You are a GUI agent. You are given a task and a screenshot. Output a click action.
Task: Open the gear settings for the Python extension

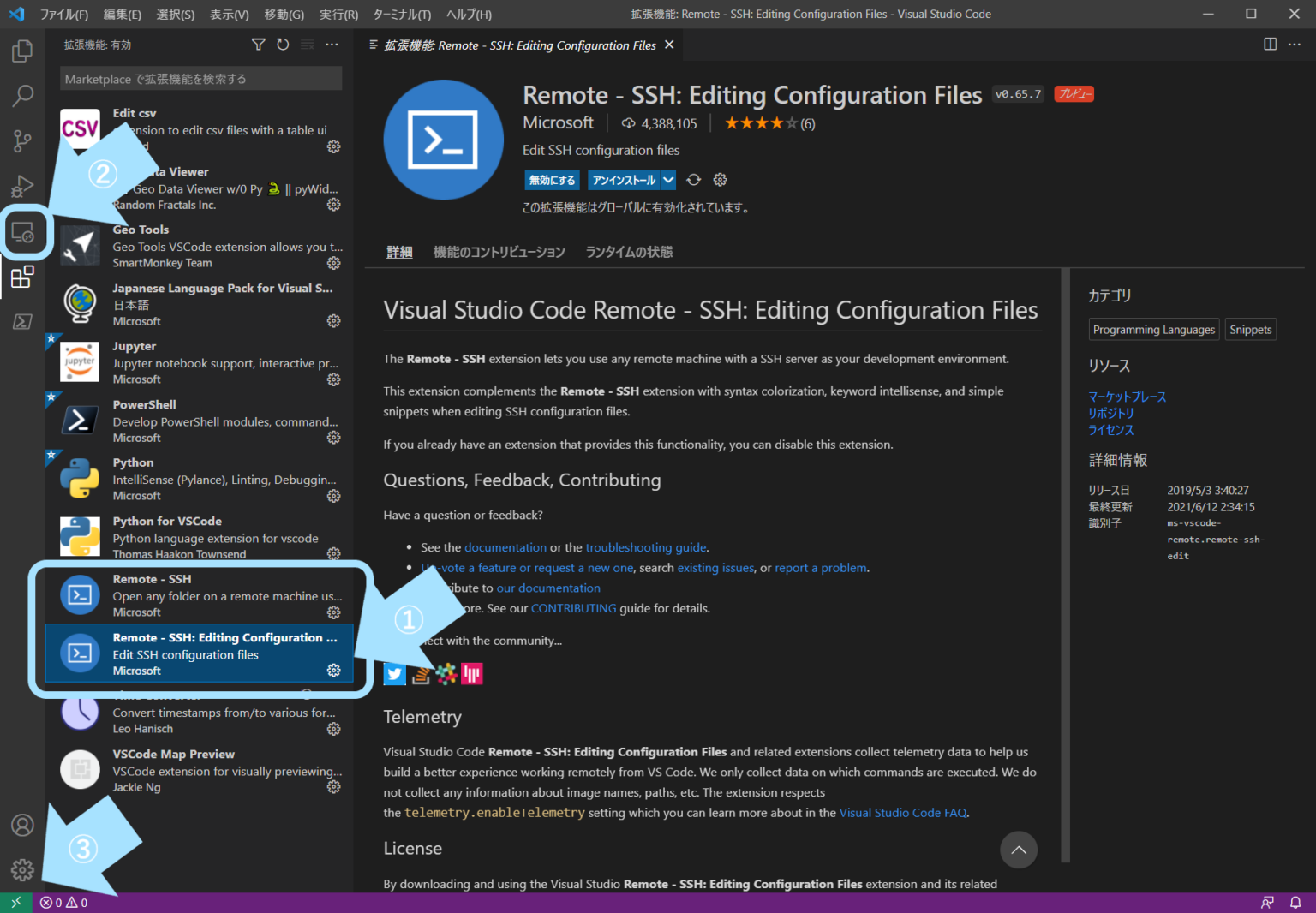(x=333, y=495)
